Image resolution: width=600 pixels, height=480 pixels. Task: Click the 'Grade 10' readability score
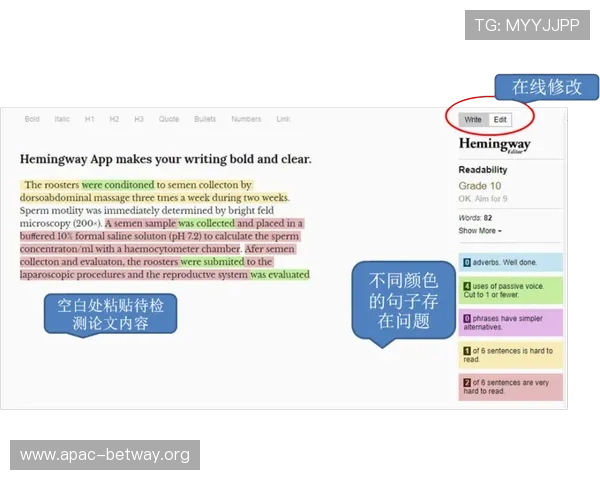[x=480, y=186]
